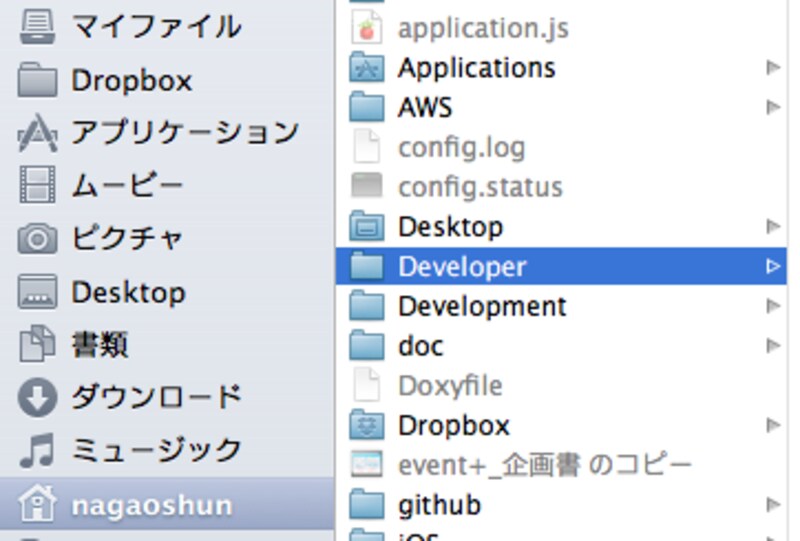Click the config.status file icon

point(366,186)
